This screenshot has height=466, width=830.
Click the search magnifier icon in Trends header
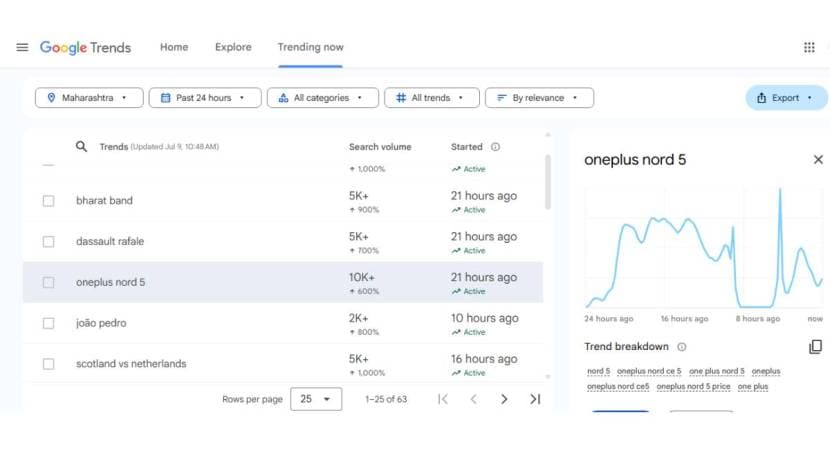point(81,147)
